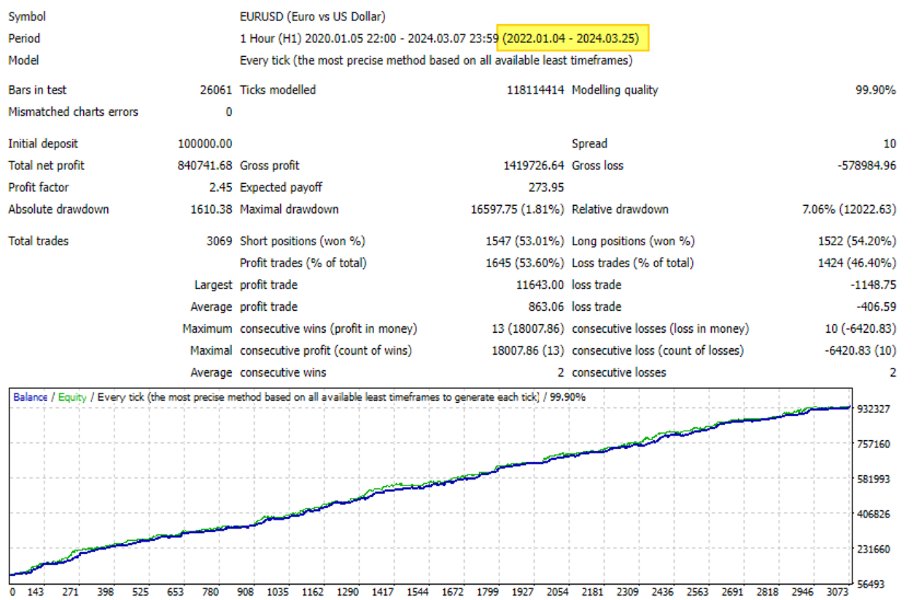913x600 pixels.
Task: Select the Gross loss value -578984.96
Action: click(x=860, y=165)
